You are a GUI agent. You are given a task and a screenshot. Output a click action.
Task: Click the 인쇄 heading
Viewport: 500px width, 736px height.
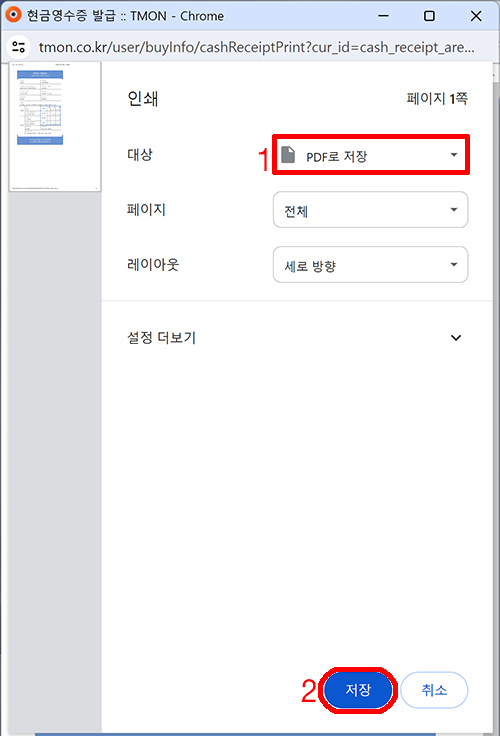click(x=143, y=99)
